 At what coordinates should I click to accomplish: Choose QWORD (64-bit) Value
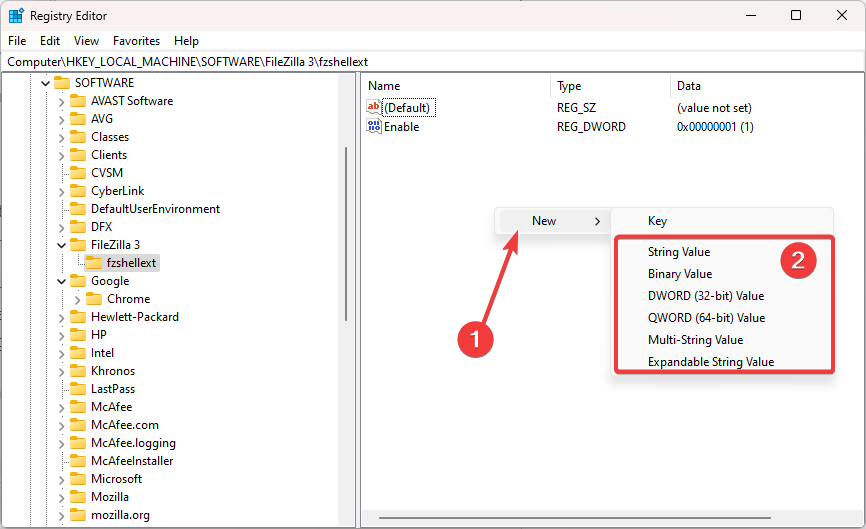point(706,318)
